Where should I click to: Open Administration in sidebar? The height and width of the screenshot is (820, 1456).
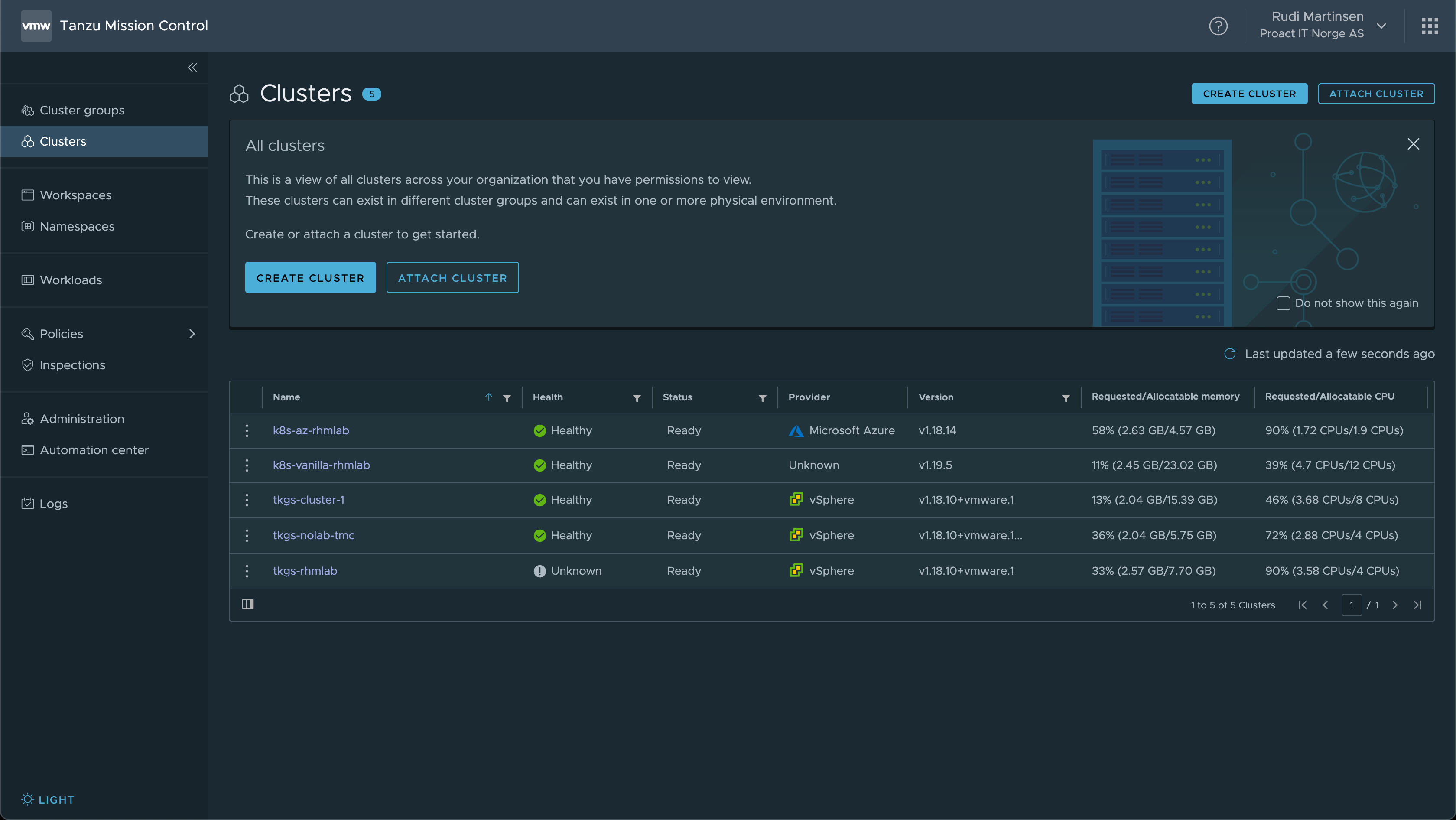coord(104,419)
